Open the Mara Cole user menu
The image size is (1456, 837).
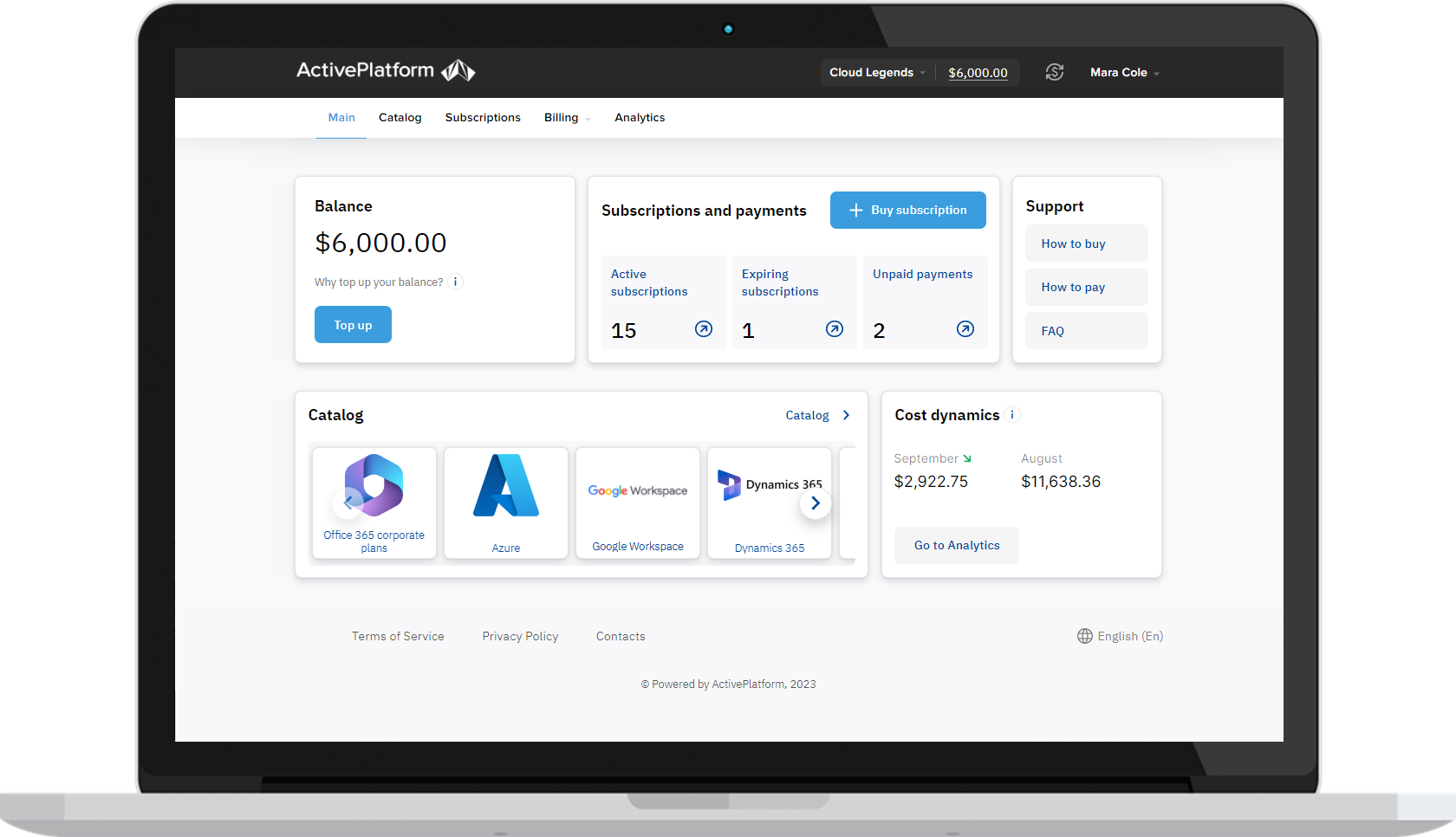coord(1123,72)
